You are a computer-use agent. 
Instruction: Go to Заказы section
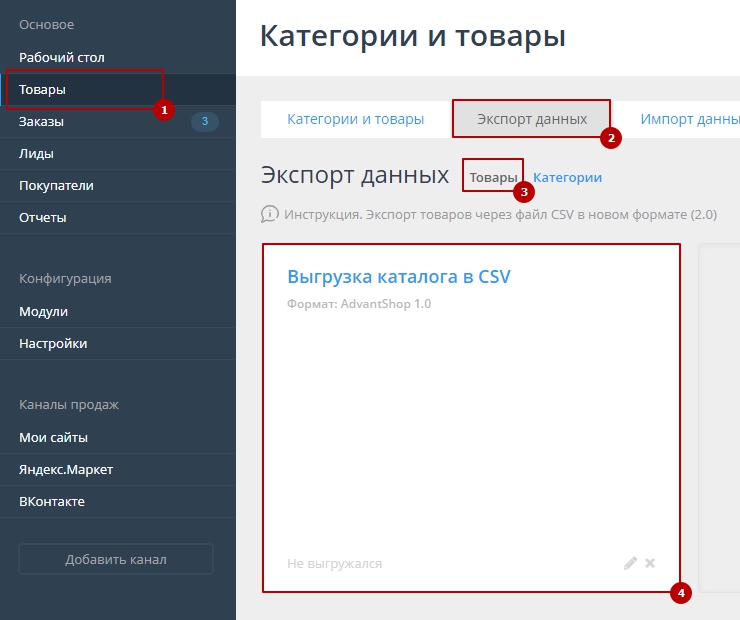tap(42, 121)
